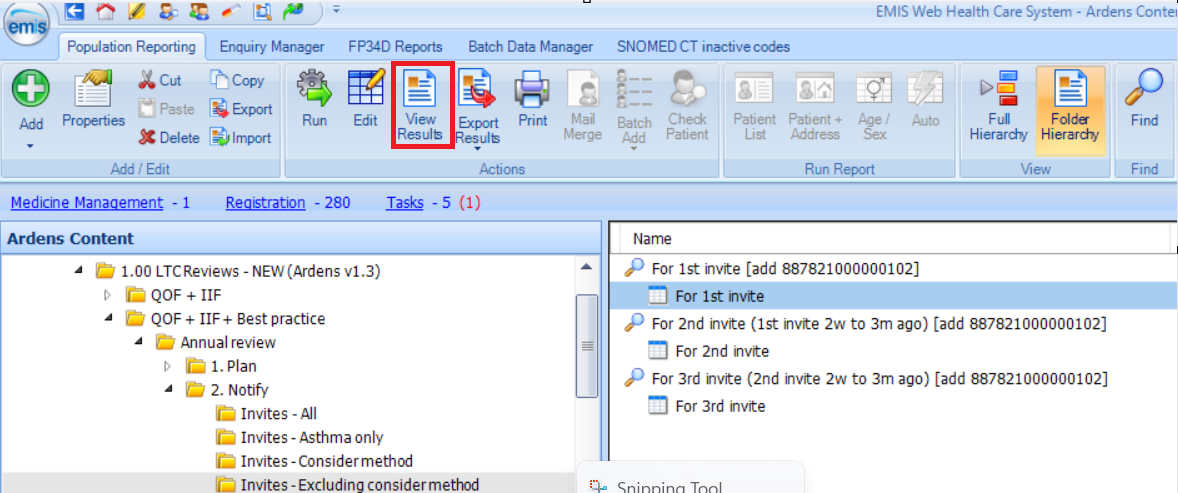
Task: Click the Print button
Action: pos(533,99)
